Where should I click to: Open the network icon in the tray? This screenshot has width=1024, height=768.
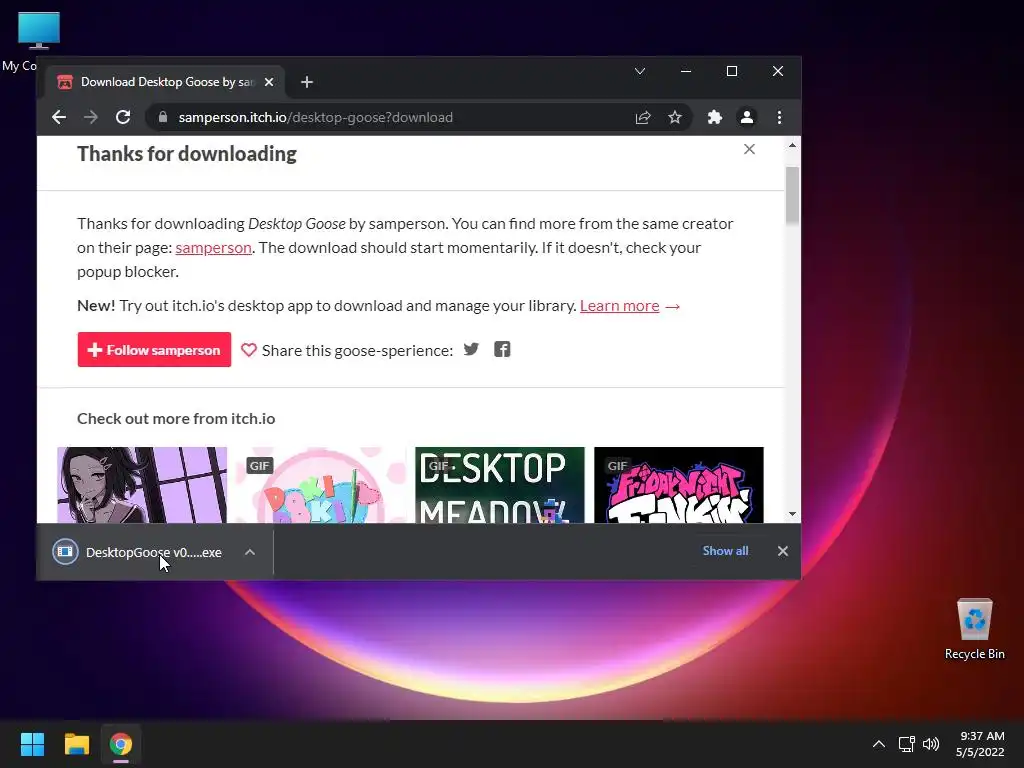[906, 744]
